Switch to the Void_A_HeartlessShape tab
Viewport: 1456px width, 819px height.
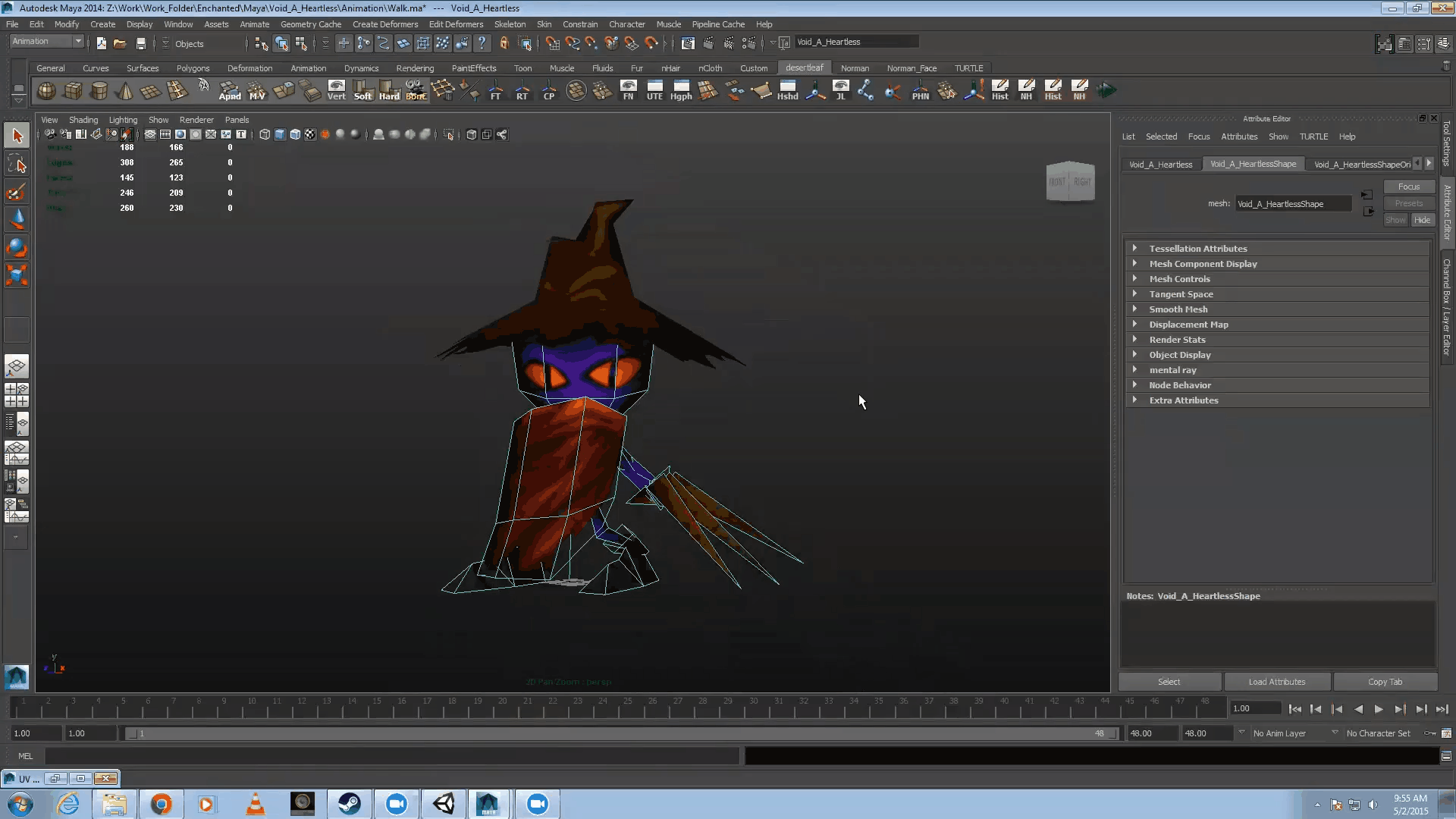pos(1254,164)
